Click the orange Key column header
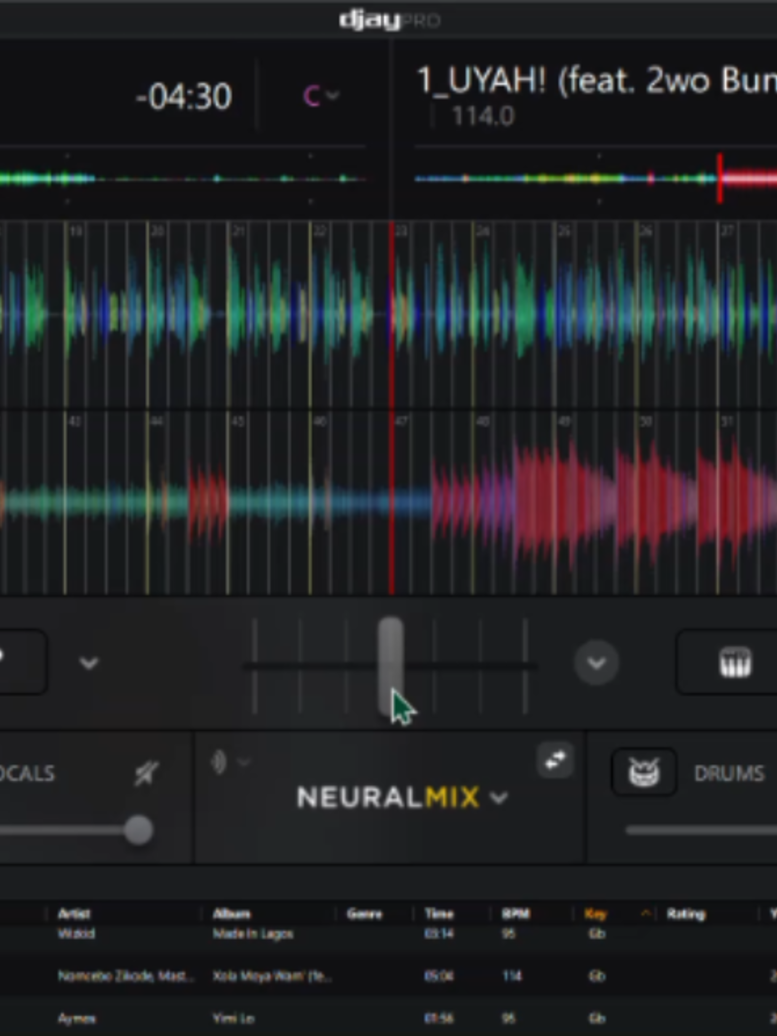Viewport: 777px width, 1036px height. pos(595,914)
